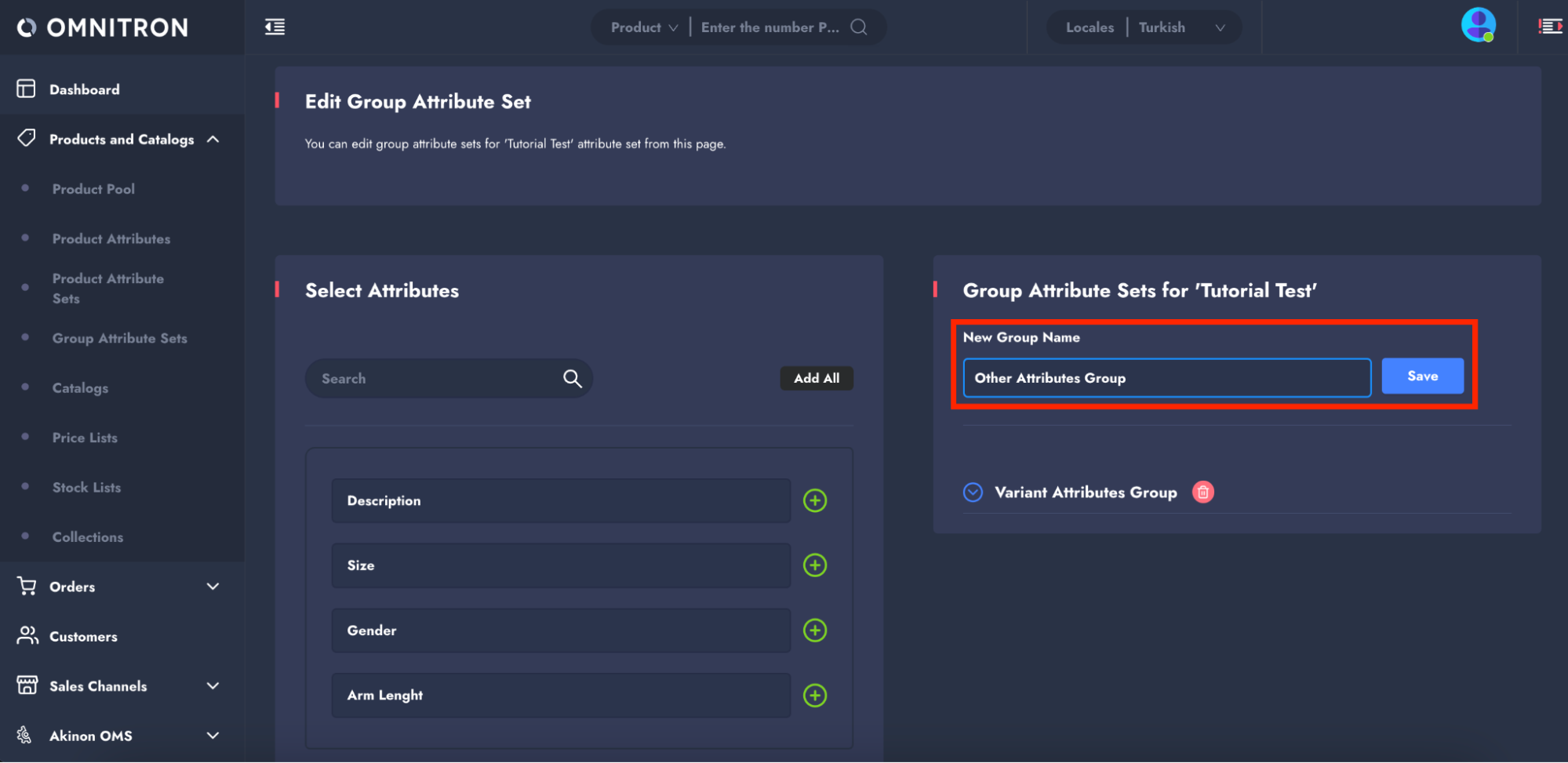
Task: Focus the New Group Name input field
Action: pyautogui.click(x=1166, y=378)
